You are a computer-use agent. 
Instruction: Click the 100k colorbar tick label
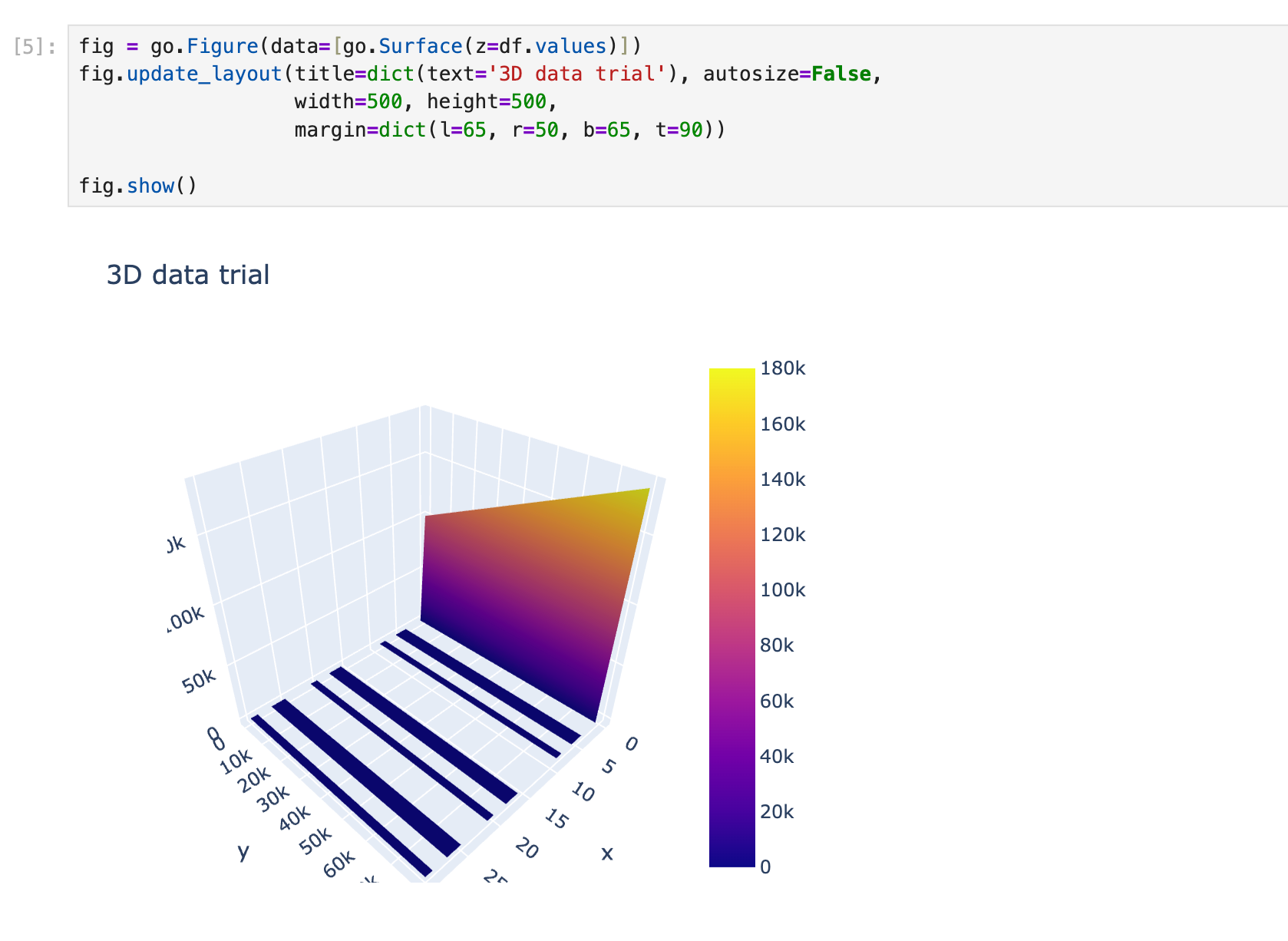point(782,590)
